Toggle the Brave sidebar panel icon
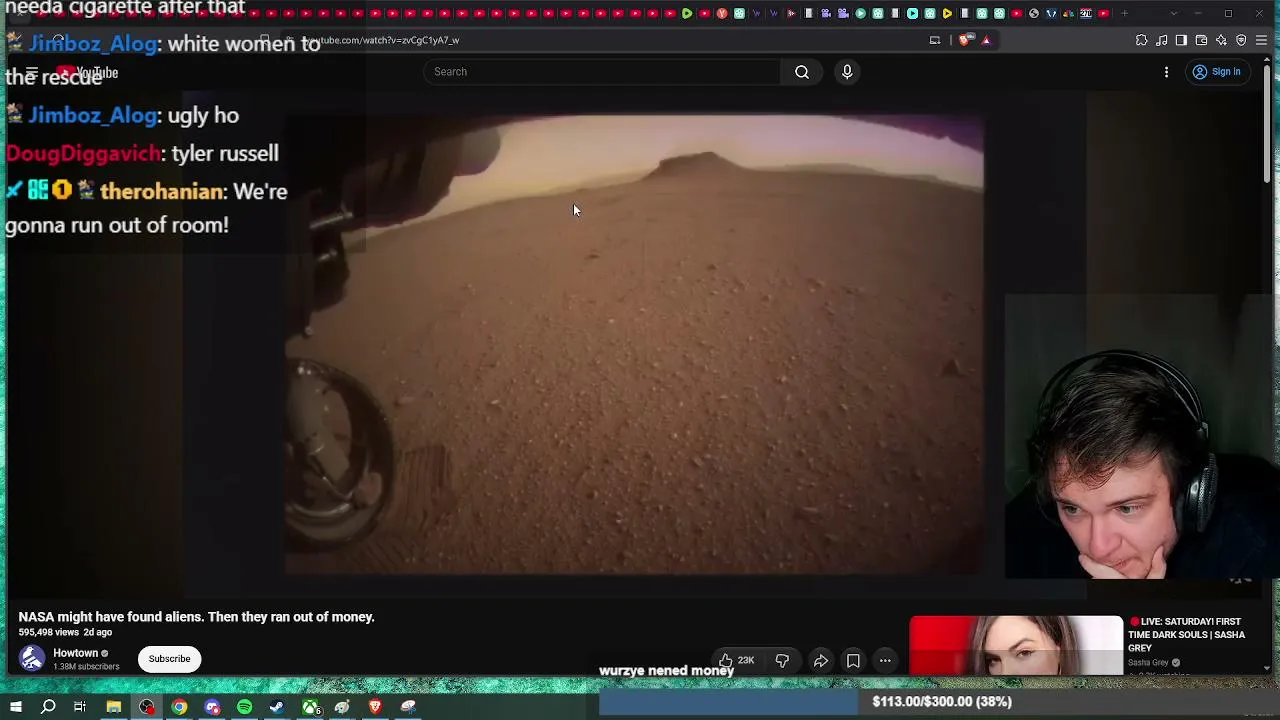The image size is (1280, 720). (1181, 40)
